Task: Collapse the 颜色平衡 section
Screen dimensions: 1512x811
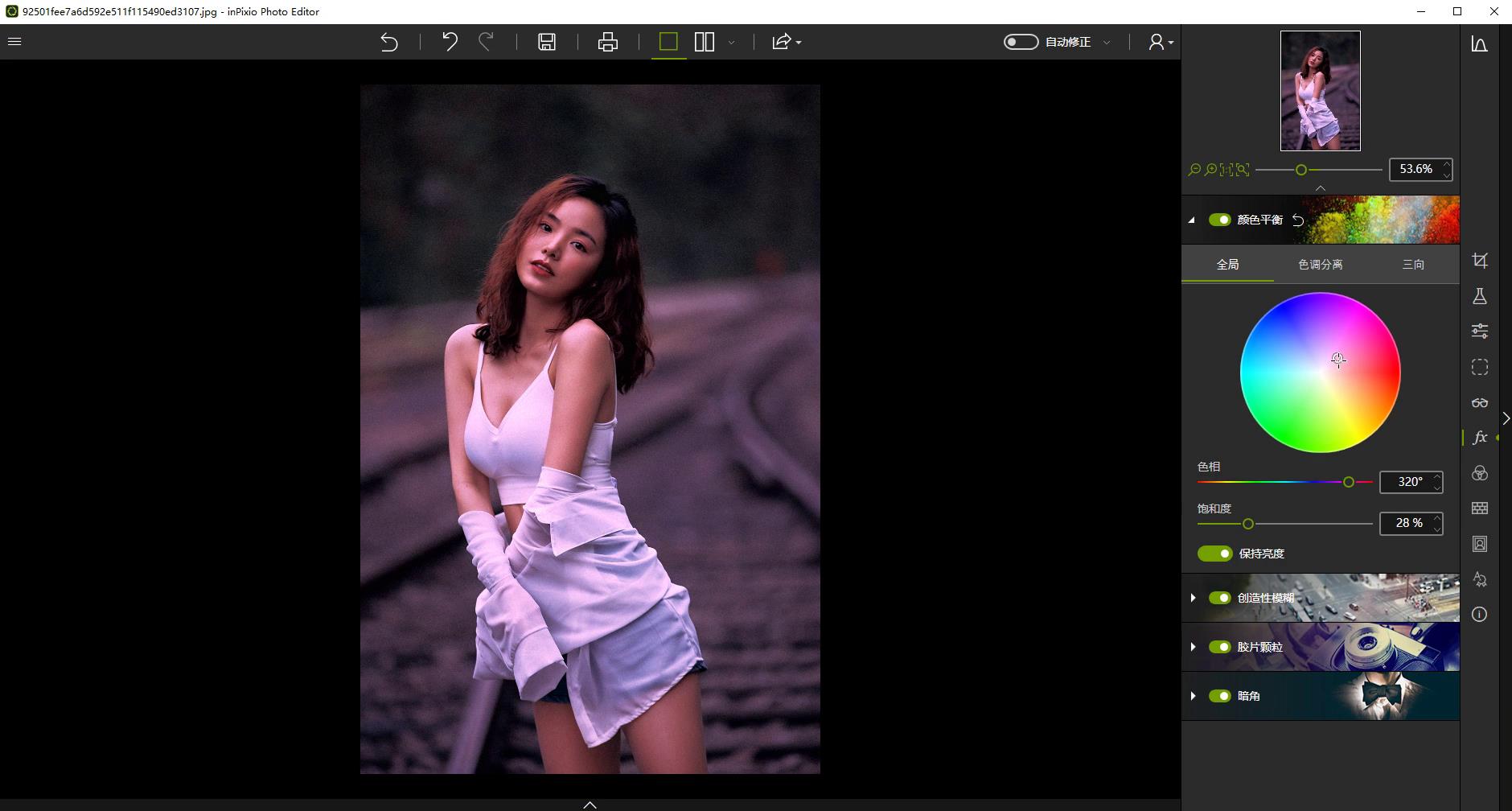Action: click(x=1192, y=220)
